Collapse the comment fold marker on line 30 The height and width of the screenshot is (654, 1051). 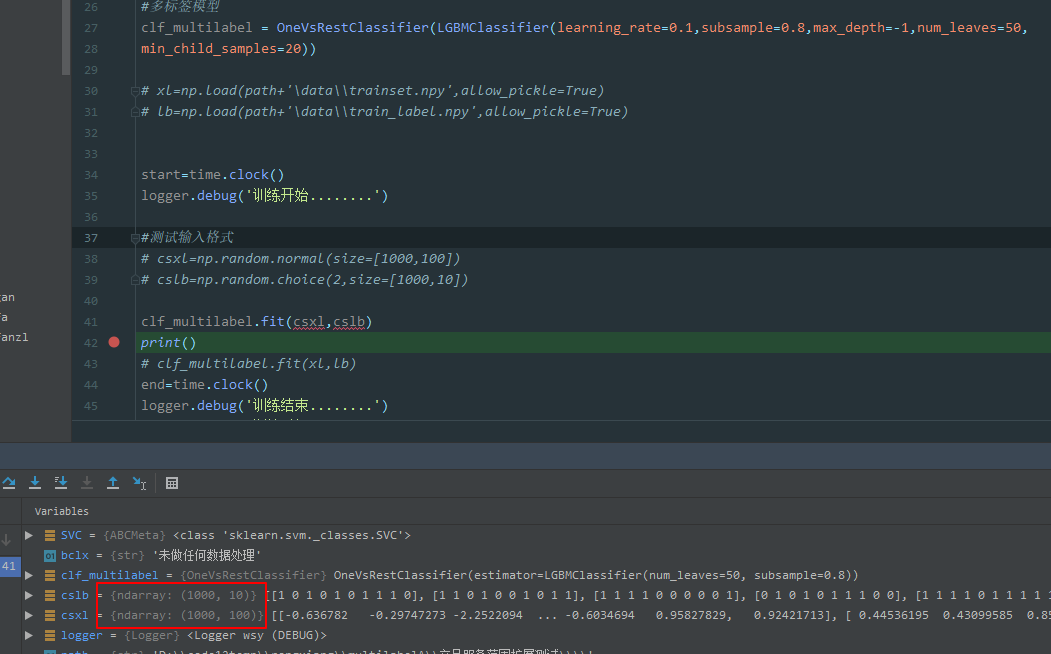click(x=135, y=90)
